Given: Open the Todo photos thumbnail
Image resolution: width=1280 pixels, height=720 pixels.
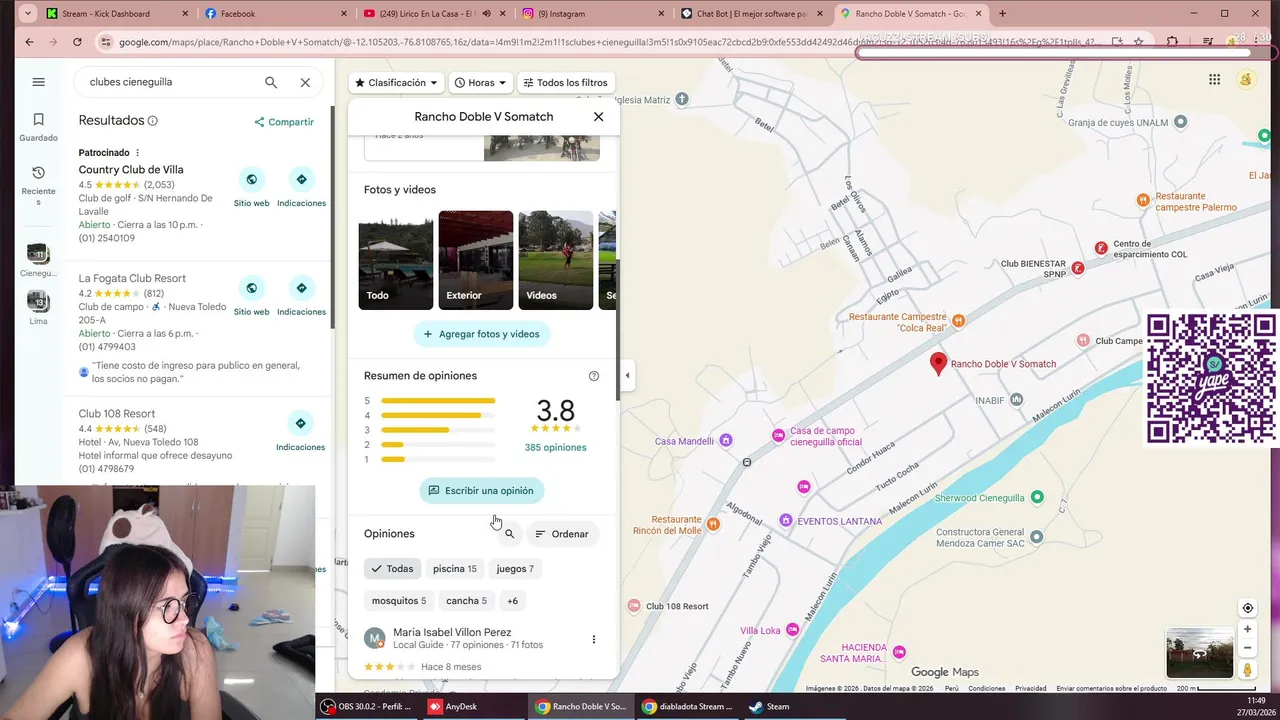Looking at the screenshot, I should tap(396, 260).
